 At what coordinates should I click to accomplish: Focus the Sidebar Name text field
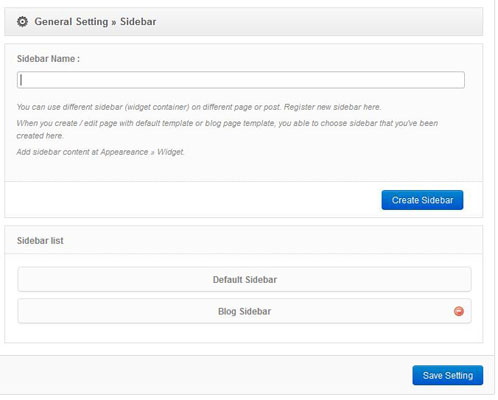(x=241, y=80)
